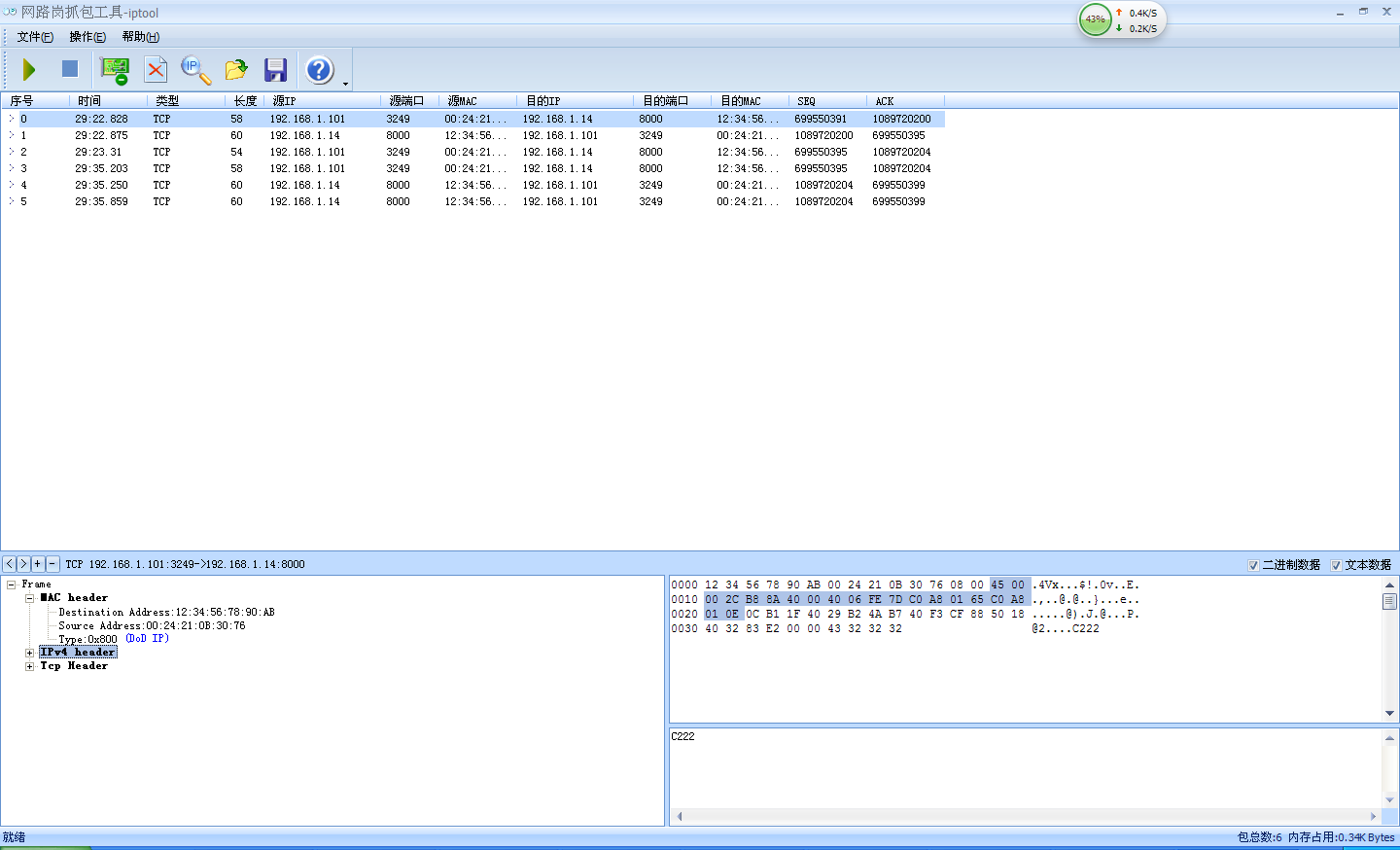Open the 文件(F) menu
This screenshot has height=850, width=1400.
[35, 37]
